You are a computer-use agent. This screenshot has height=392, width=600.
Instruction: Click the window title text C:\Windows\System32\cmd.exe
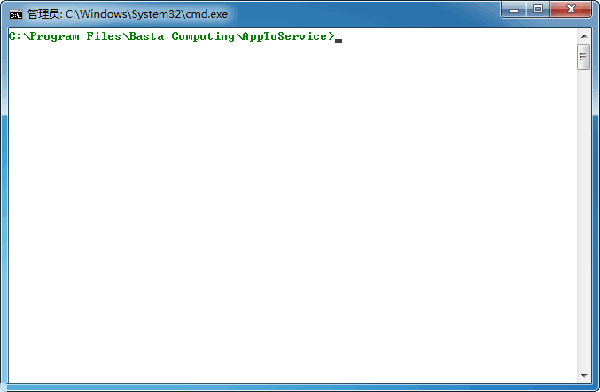(147, 14)
